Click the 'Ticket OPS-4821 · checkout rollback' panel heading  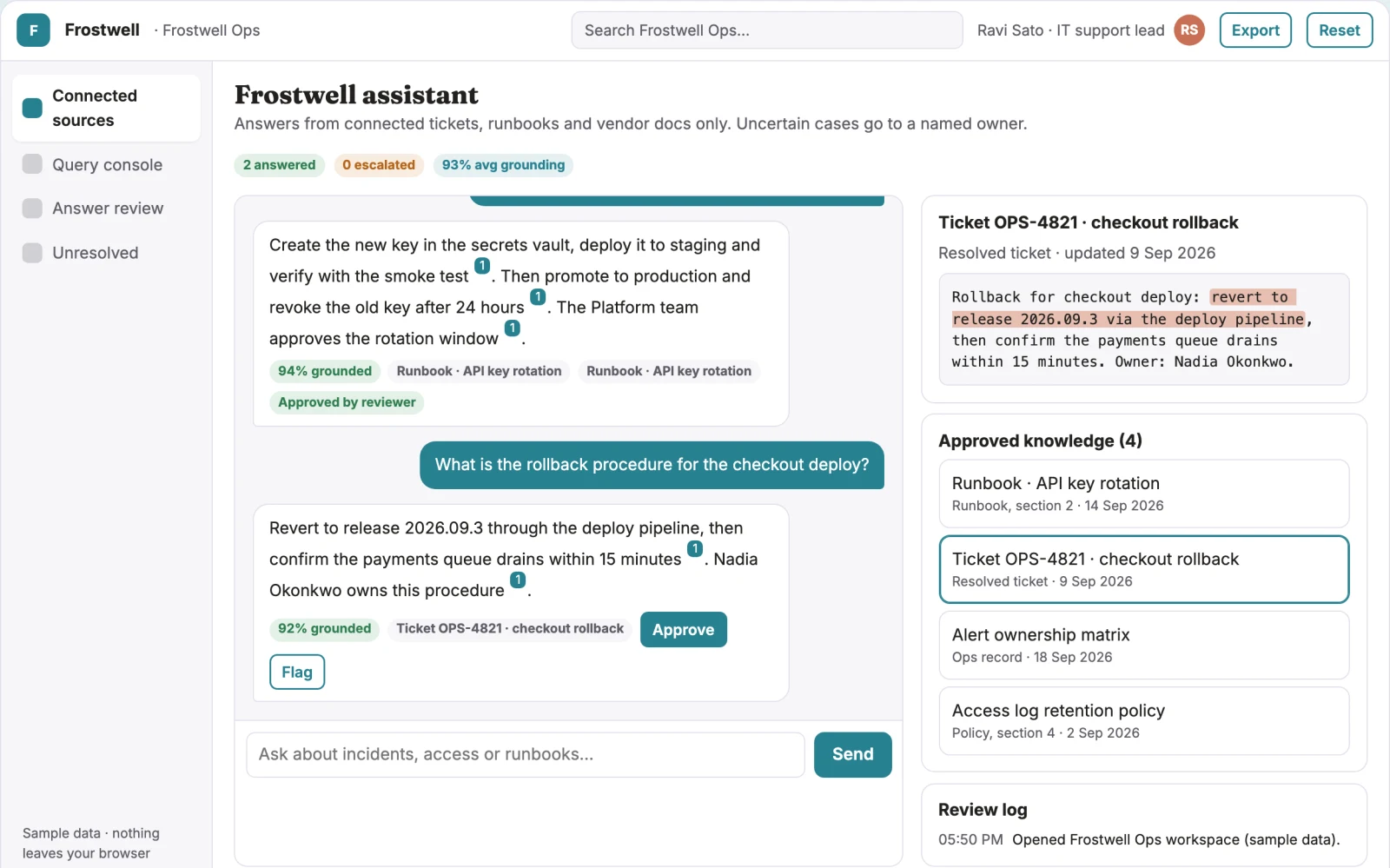[1088, 222]
